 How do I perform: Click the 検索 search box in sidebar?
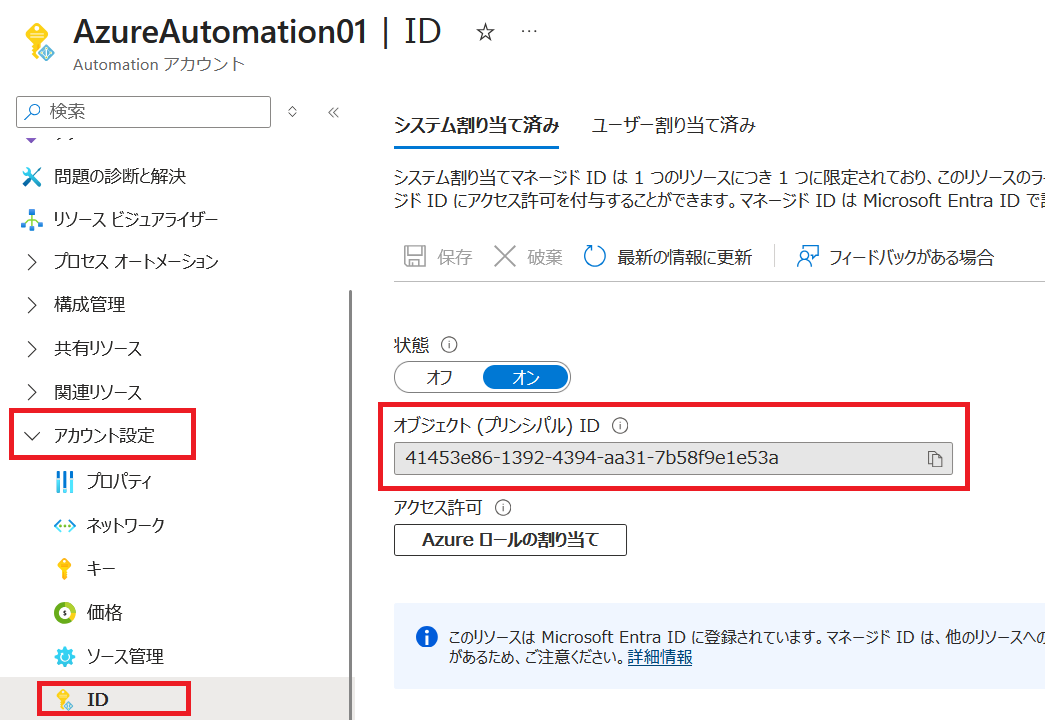pyautogui.click(x=144, y=112)
